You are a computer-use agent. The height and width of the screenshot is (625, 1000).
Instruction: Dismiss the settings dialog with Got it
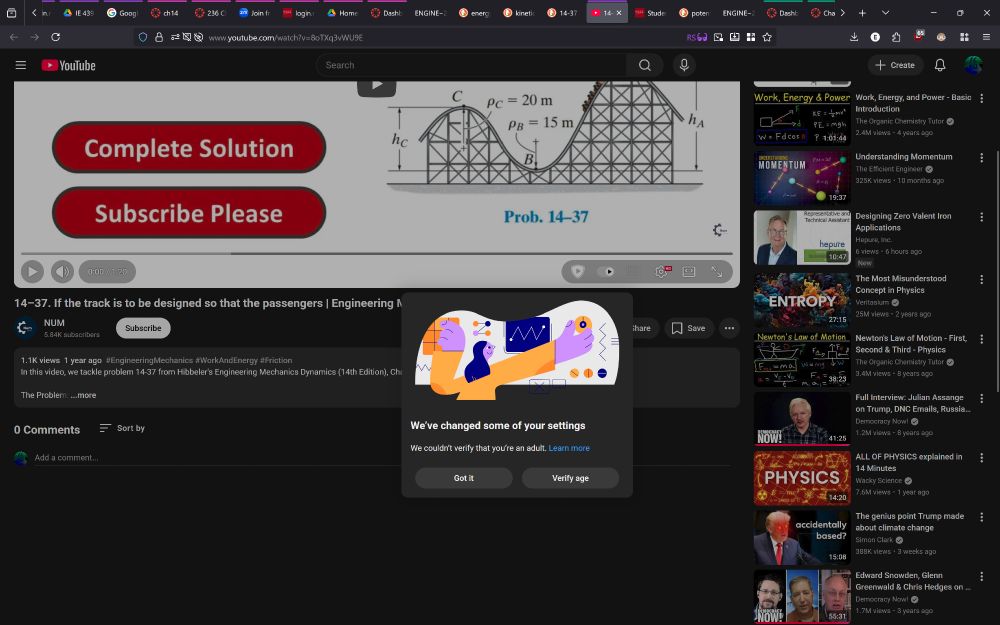(463, 478)
